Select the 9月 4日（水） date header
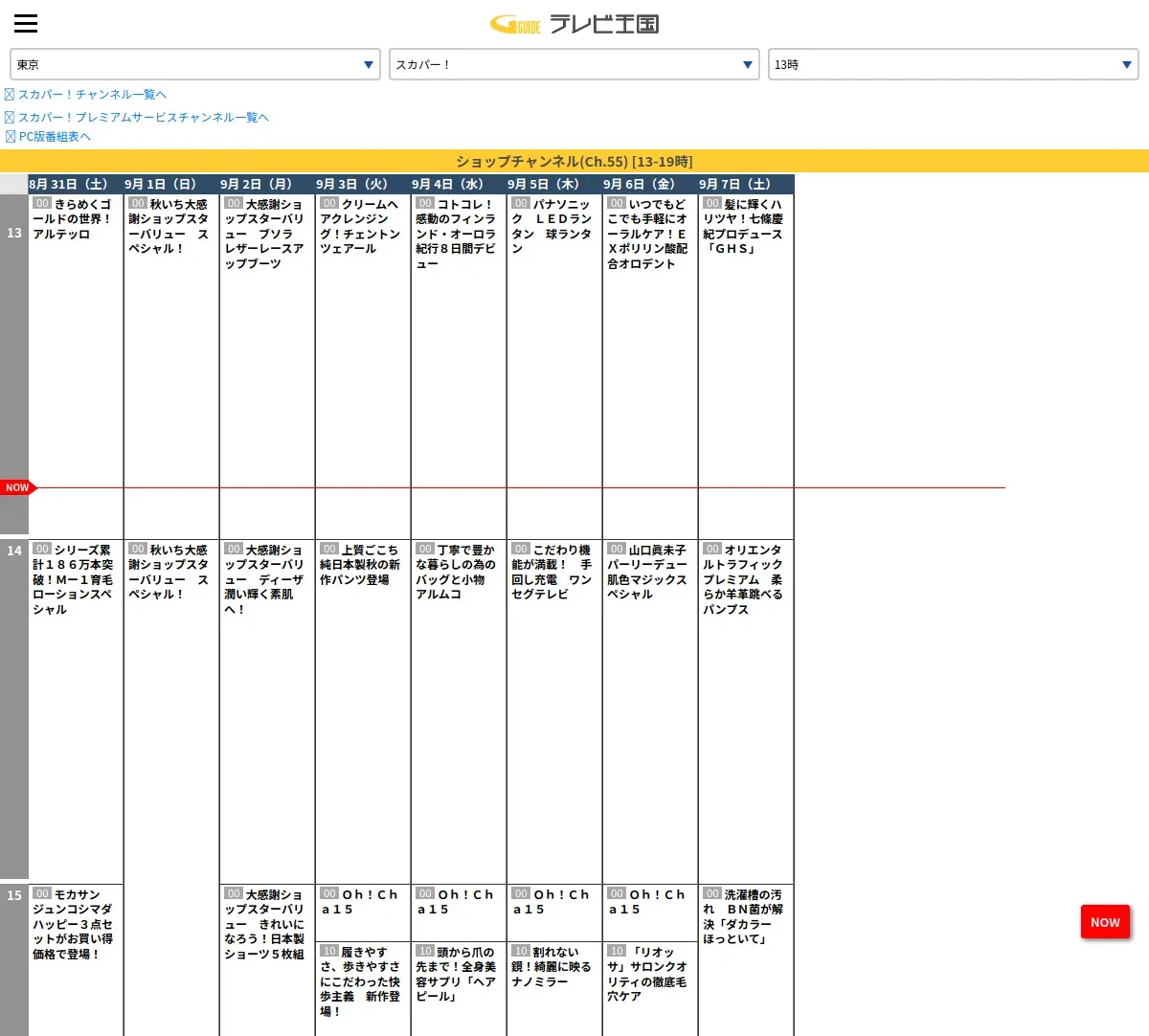The height and width of the screenshot is (1036, 1149). pyautogui.click(x=459, y=184)
